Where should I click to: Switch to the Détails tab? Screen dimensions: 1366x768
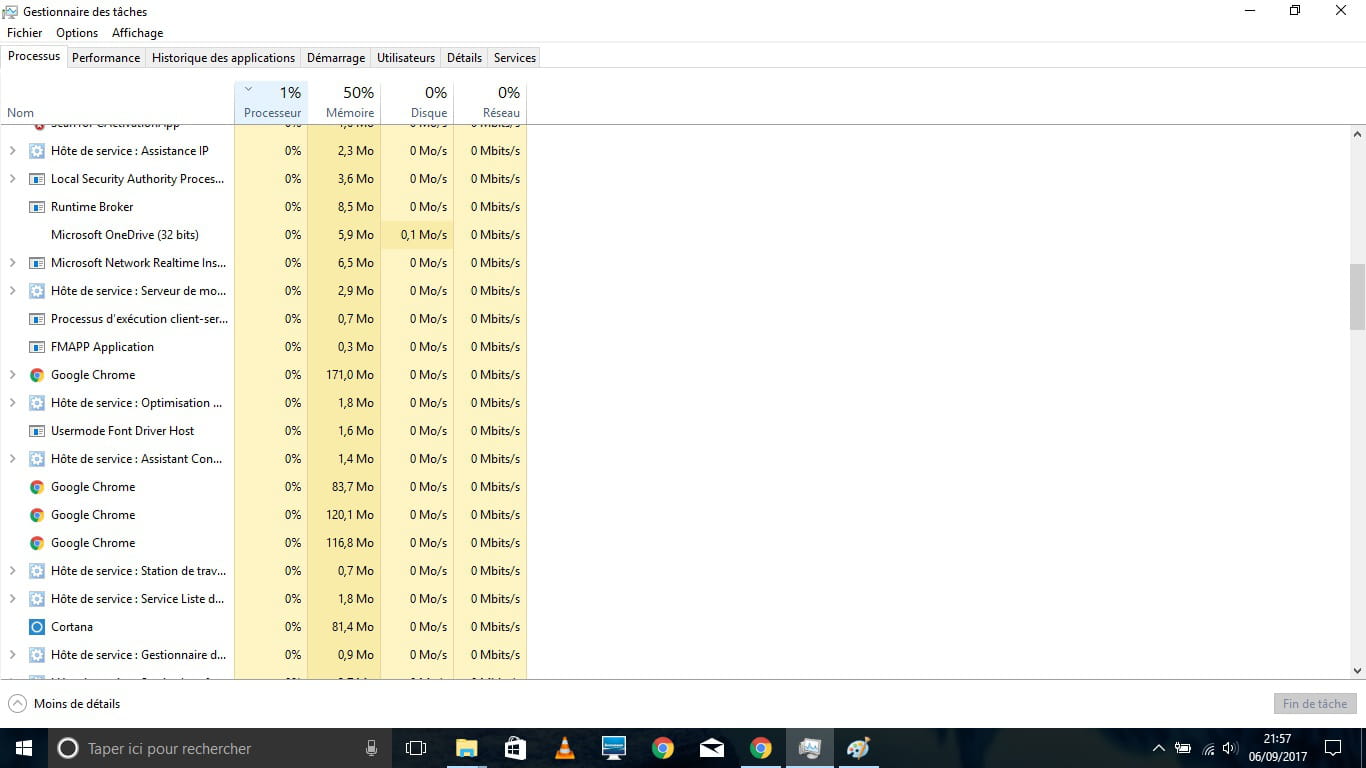(x=464, y=58)
